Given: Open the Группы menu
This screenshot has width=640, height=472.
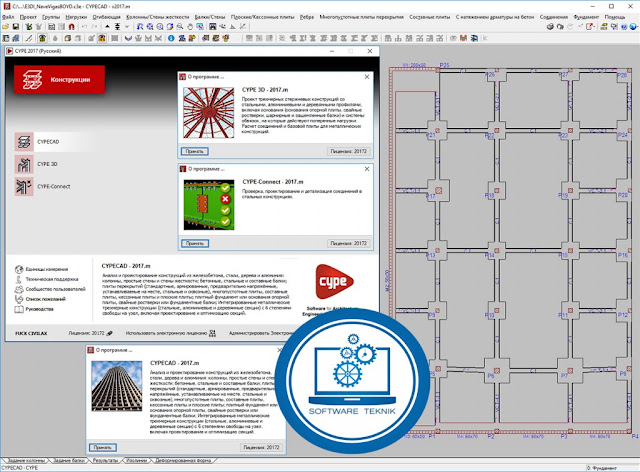Looking at the screenshot, I should click(51, 17).
